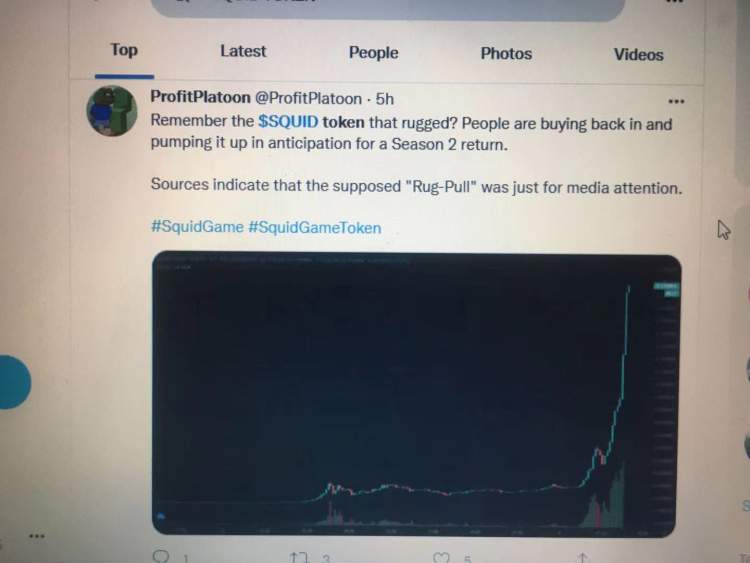
Task: Switch to the Latest tab
Action: tap(243, 51)
